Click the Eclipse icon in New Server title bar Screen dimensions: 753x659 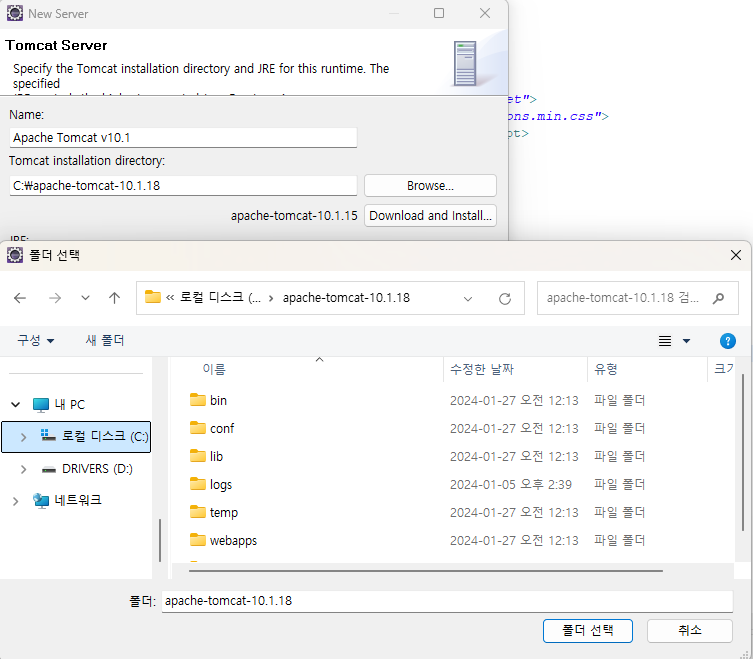(x=15, y=13)
